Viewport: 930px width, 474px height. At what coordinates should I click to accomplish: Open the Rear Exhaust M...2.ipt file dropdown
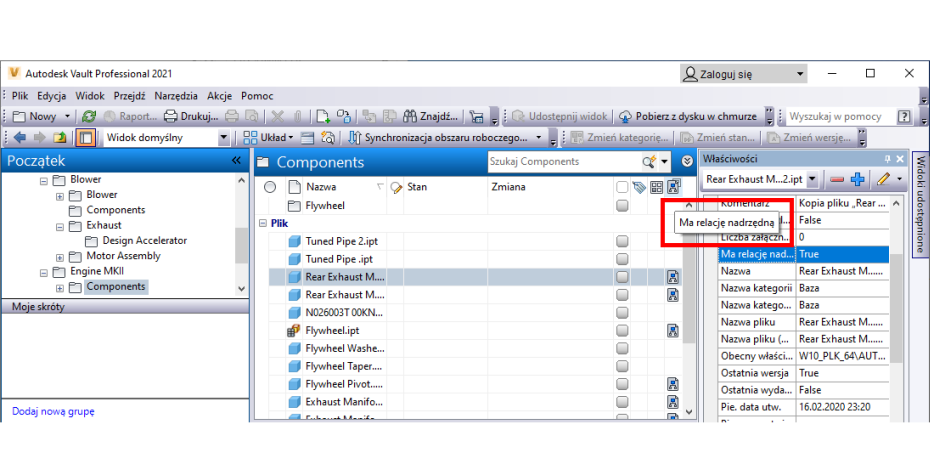click(x=812, y=179)
